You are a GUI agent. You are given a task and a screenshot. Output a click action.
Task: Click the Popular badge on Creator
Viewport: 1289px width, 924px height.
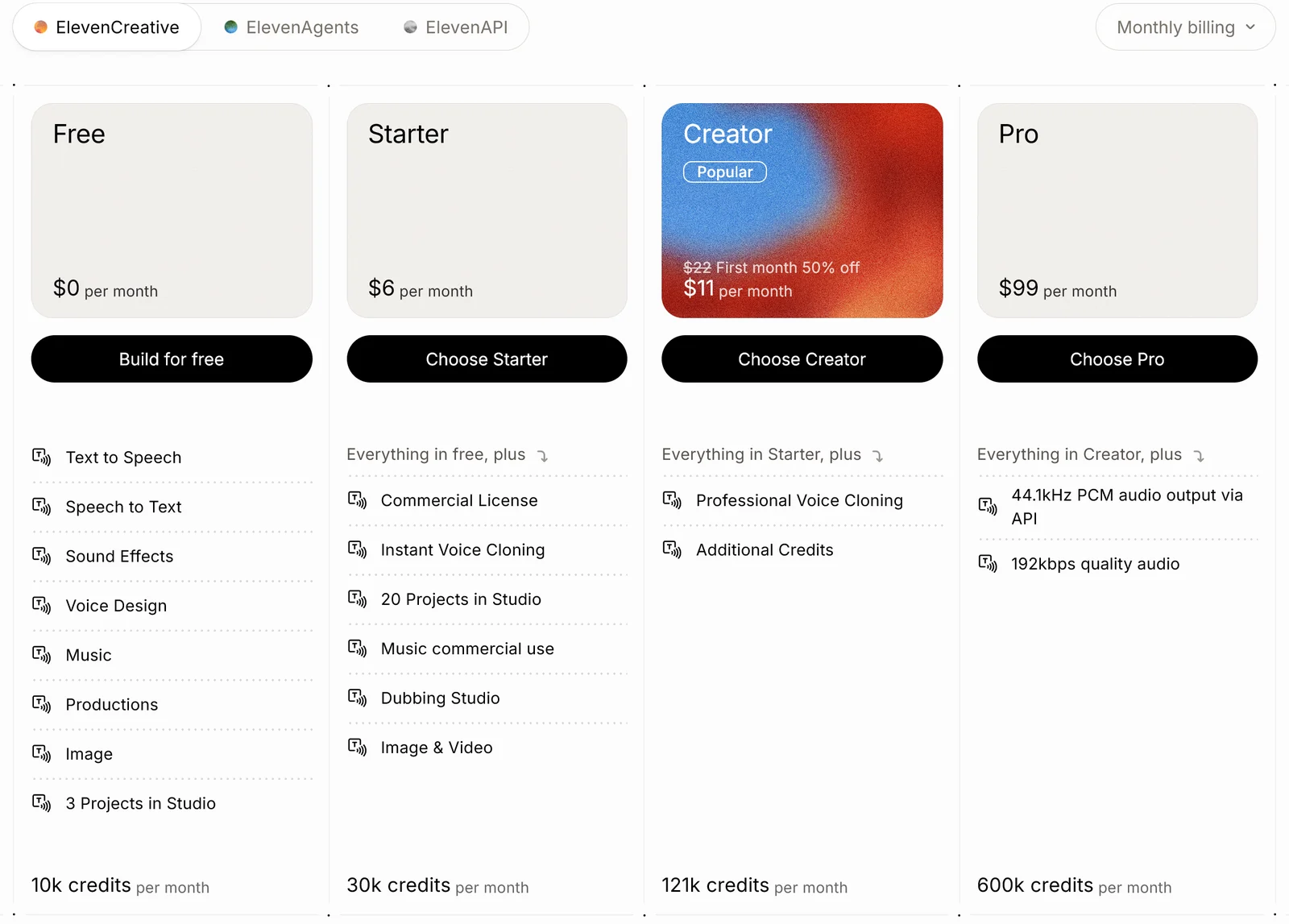(725, 172)
